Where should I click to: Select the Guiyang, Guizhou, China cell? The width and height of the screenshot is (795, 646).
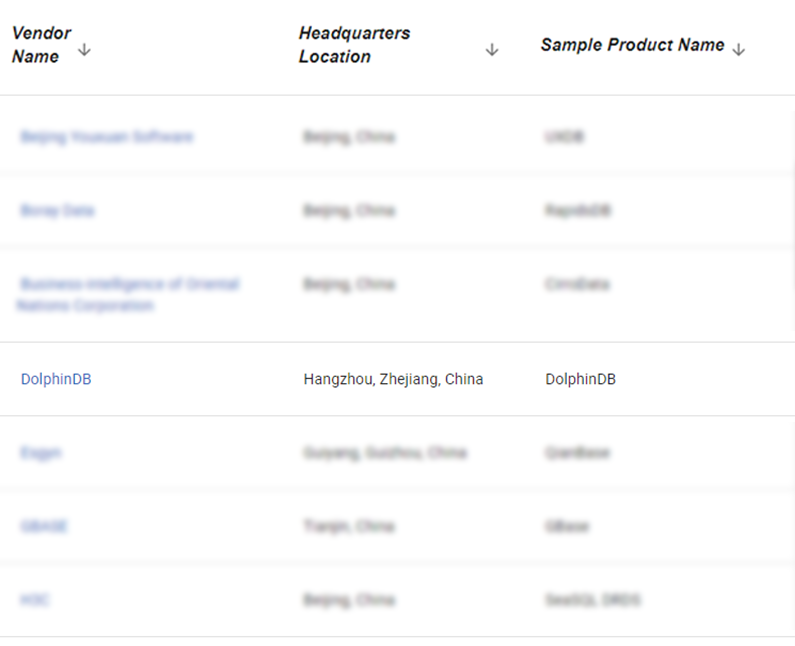(x=384, y=452)
